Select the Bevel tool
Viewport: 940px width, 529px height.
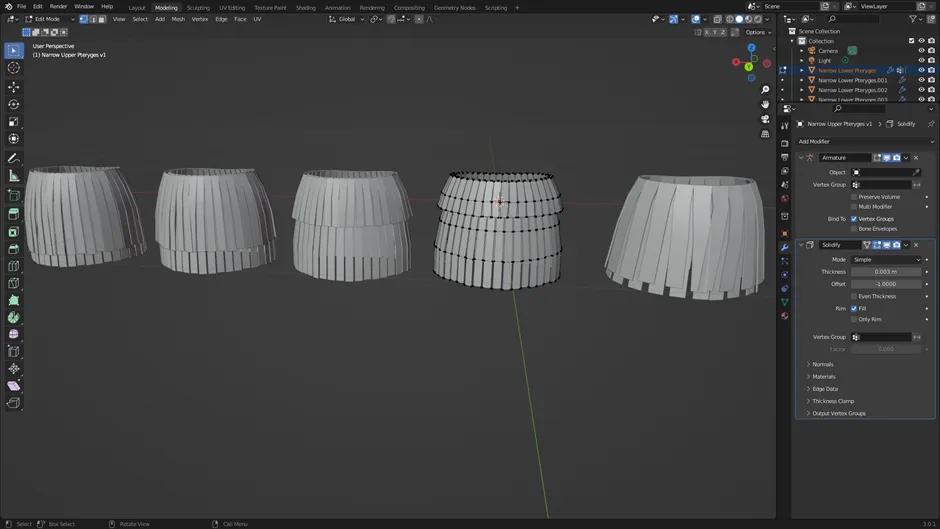tap(13, 249)
